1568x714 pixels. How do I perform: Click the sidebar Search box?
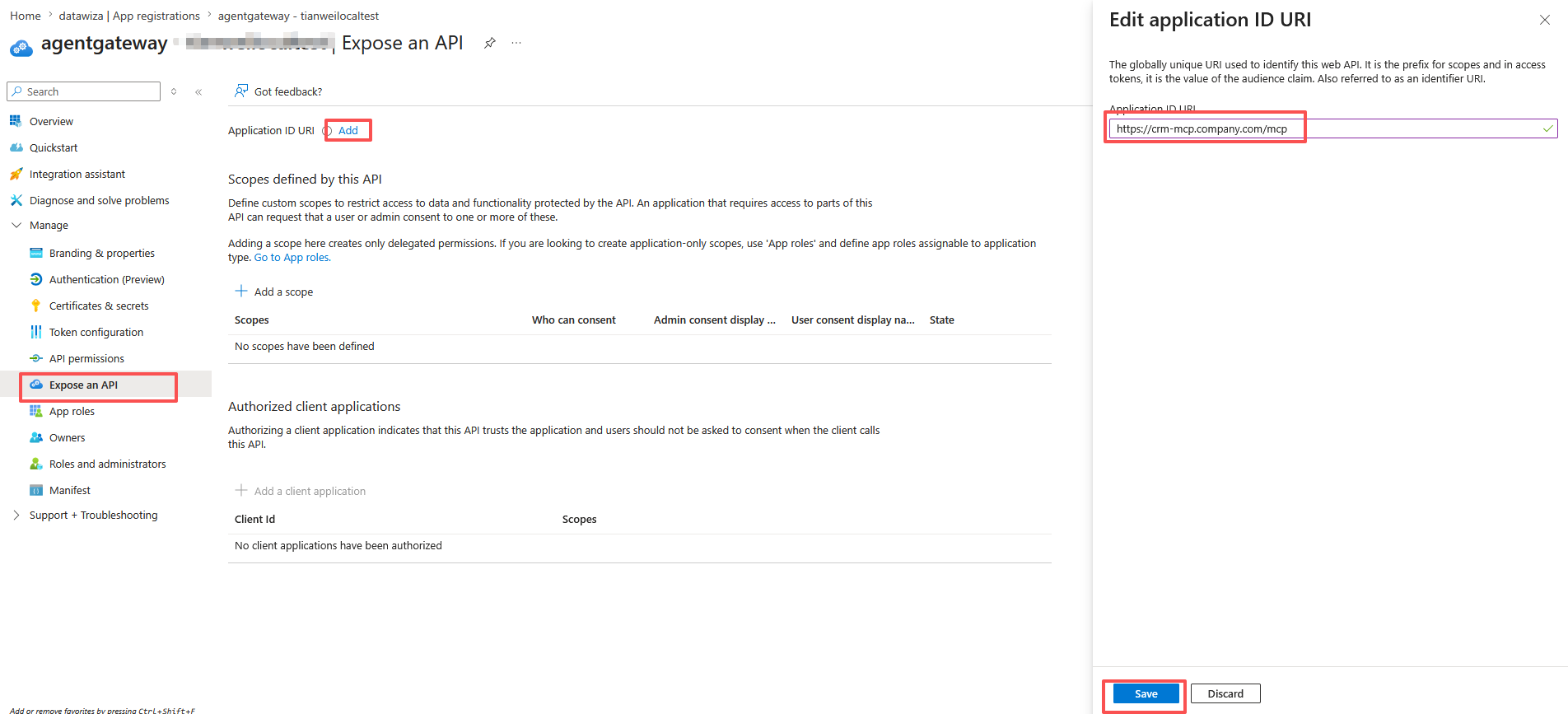83,91
